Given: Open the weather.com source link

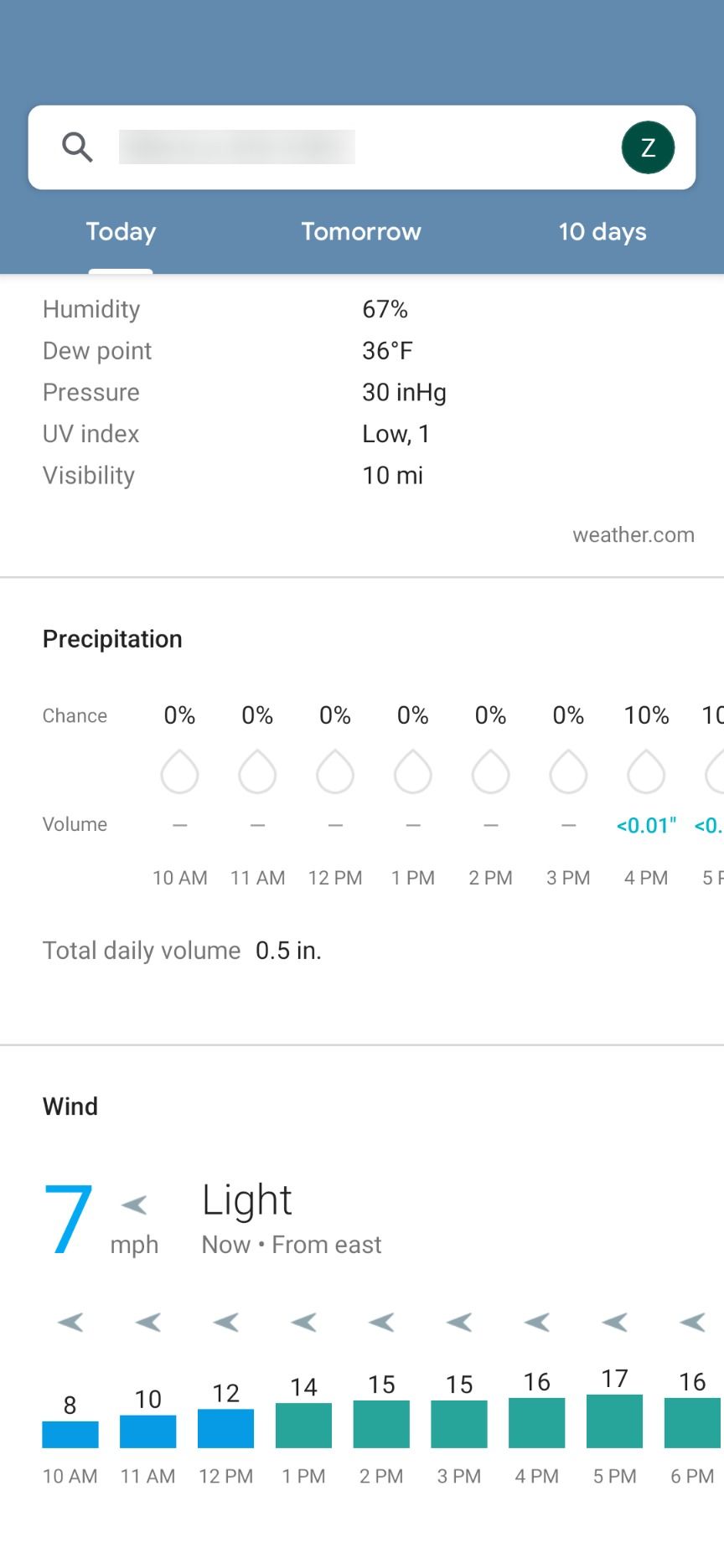Looking at the screenshot, I should 633,535.
